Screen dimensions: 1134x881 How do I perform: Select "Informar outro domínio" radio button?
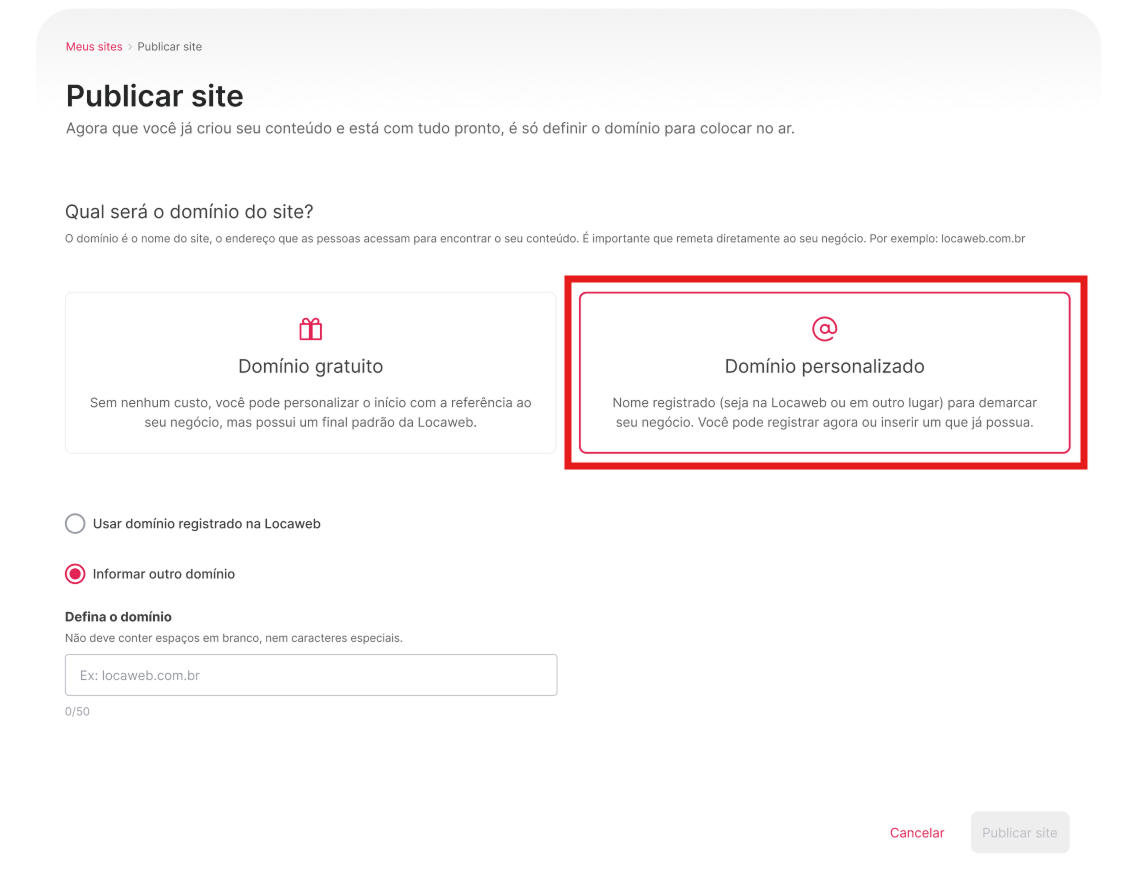click(75, 574)
